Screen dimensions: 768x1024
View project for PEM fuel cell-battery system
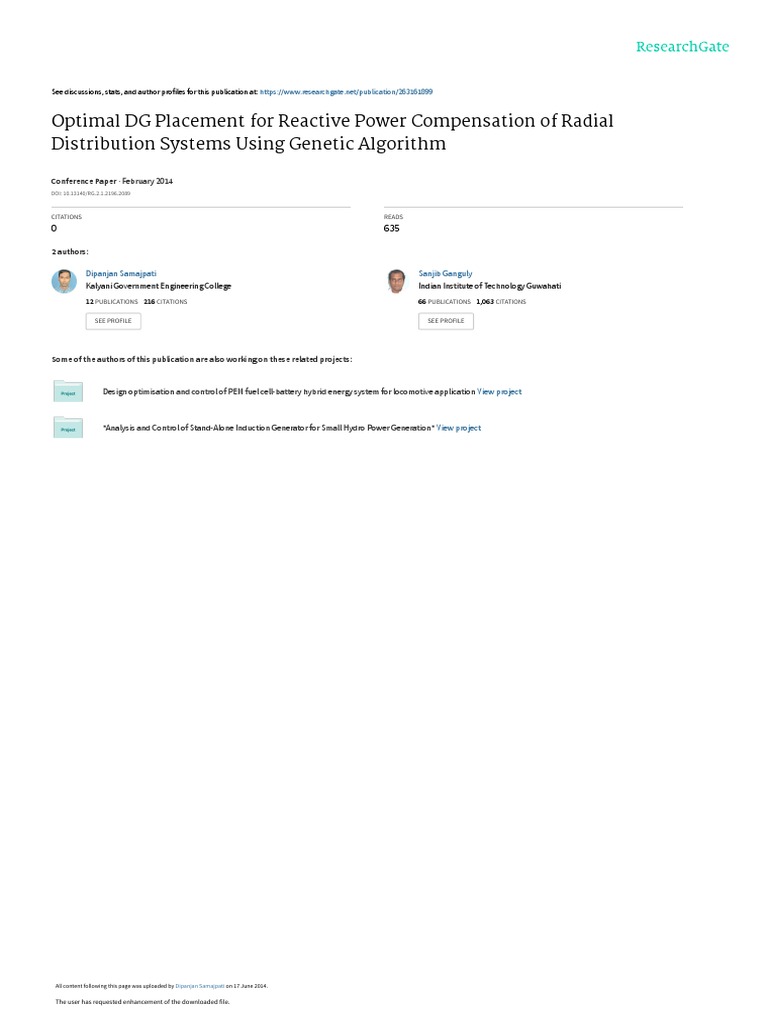point(499,392)
